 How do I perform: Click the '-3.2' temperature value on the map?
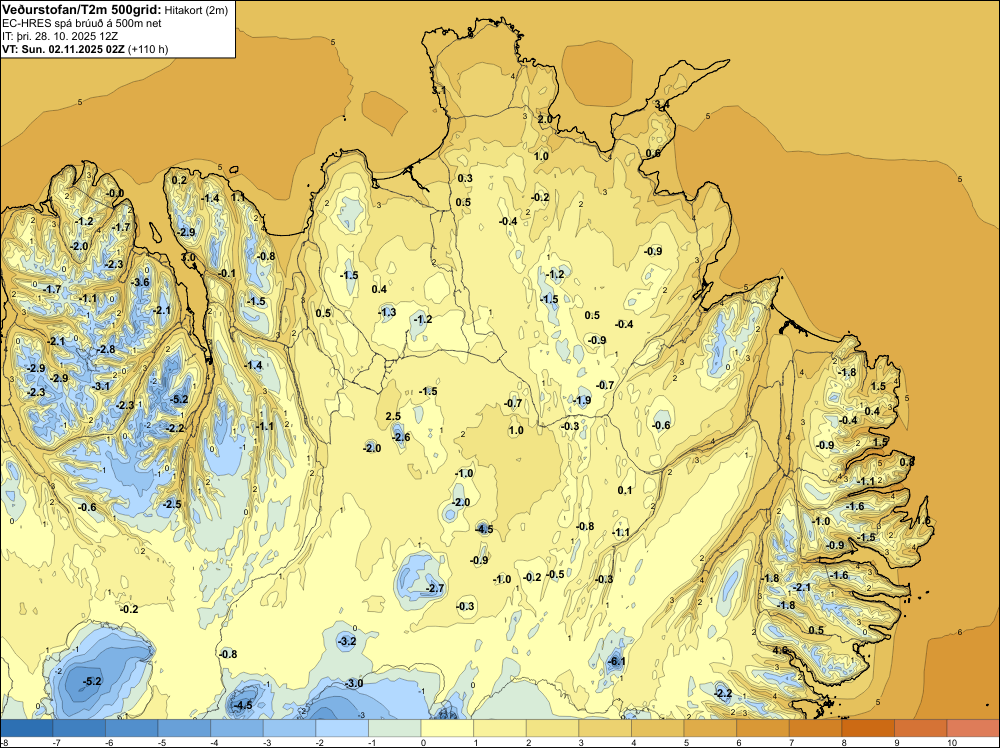point(346,641)
